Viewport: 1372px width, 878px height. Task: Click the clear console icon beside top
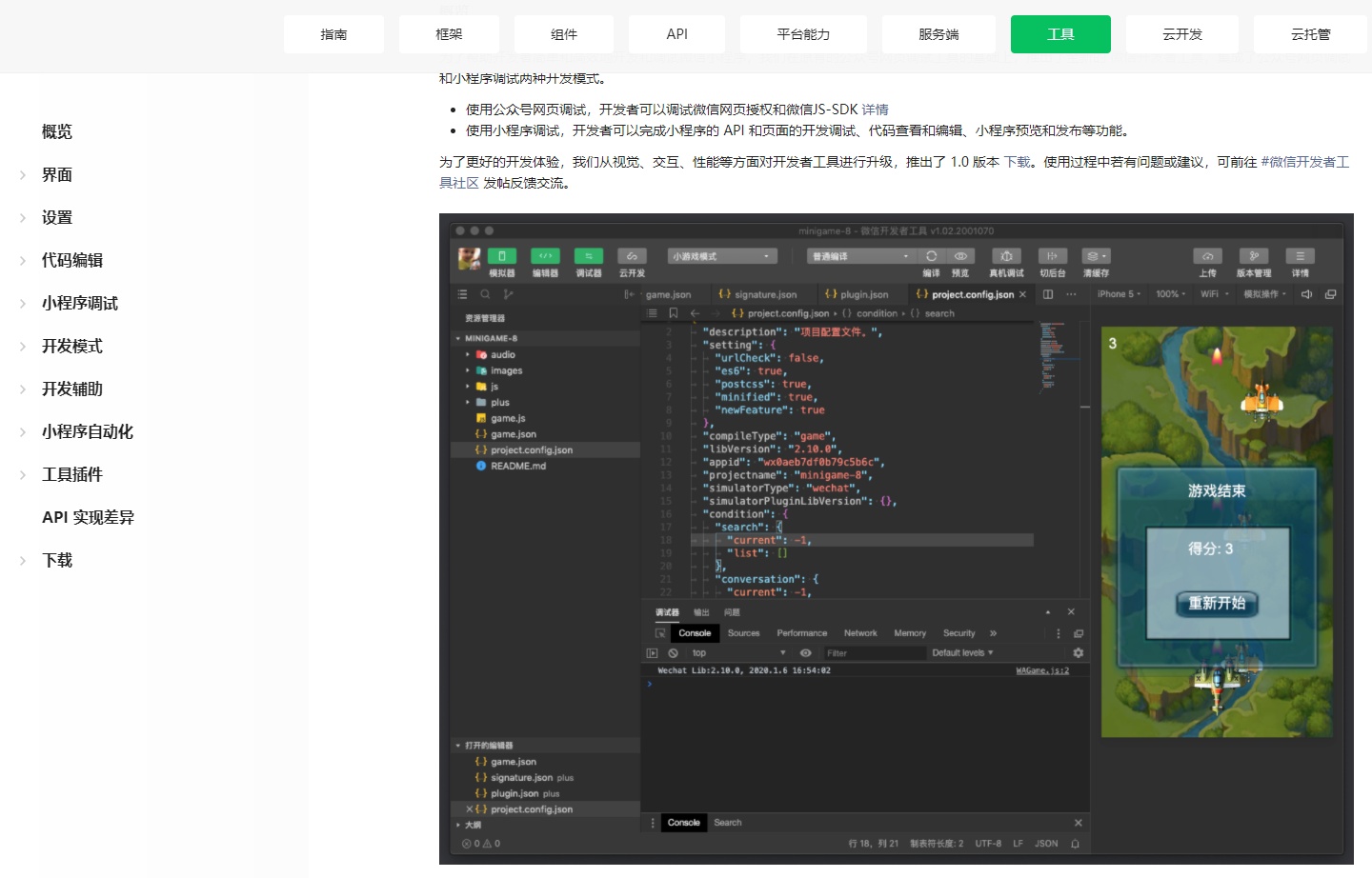674,653
